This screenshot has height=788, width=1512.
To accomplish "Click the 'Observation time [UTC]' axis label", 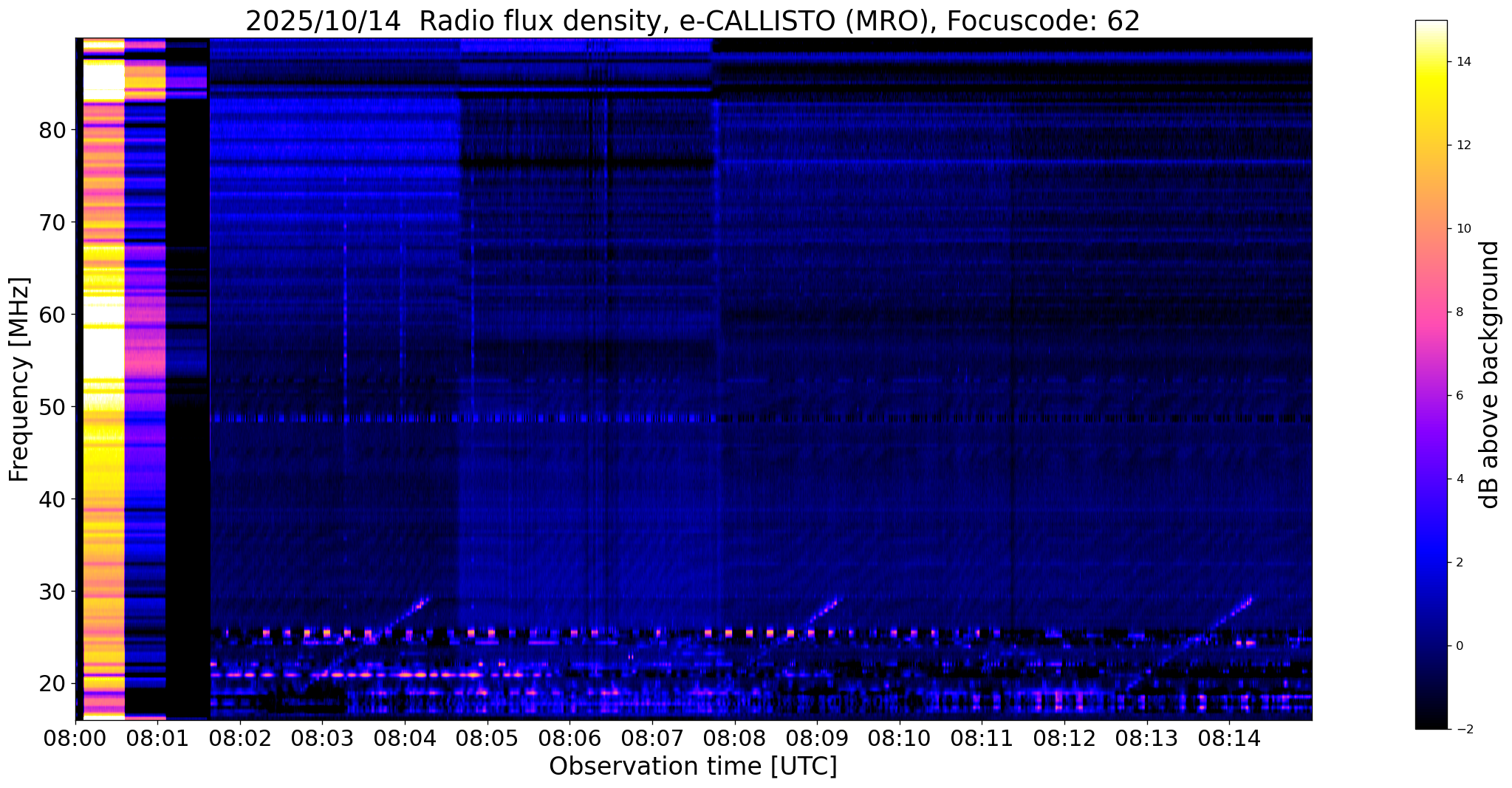I will [x=693, y=767].
